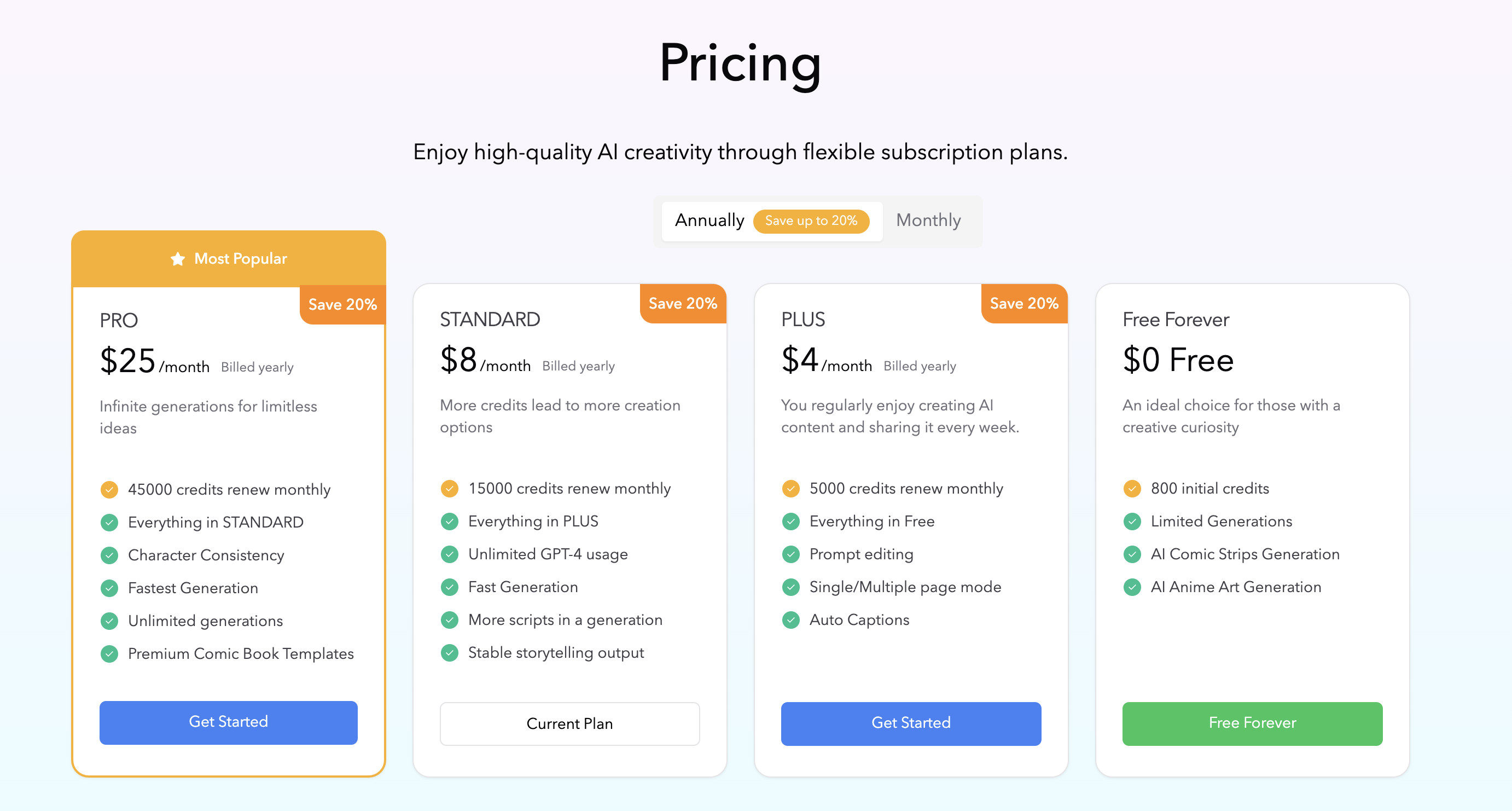Click the Most Popular banner
Image resolution: width=1512 pixels, height=811 pixels.
(x=228, y=258)
